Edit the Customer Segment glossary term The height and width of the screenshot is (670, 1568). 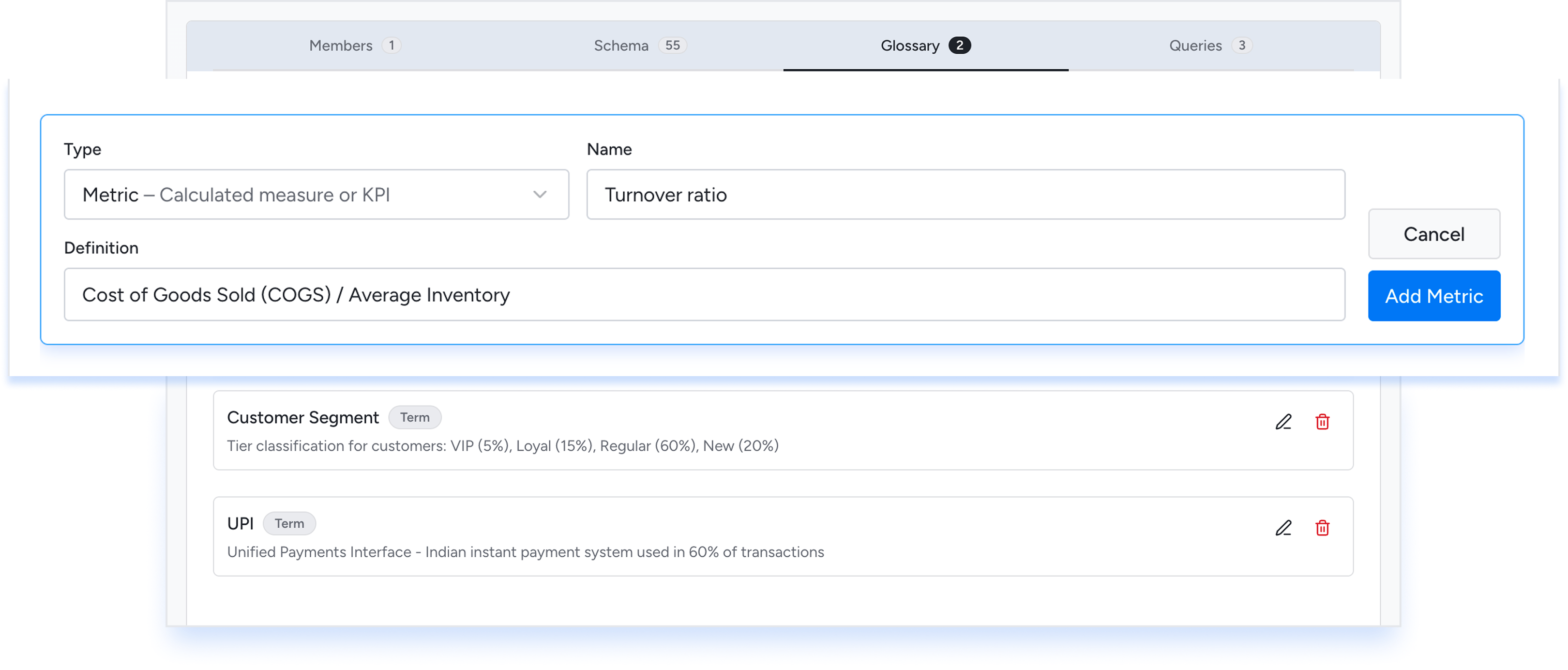pyautogui.click(x=1283, y=422)
